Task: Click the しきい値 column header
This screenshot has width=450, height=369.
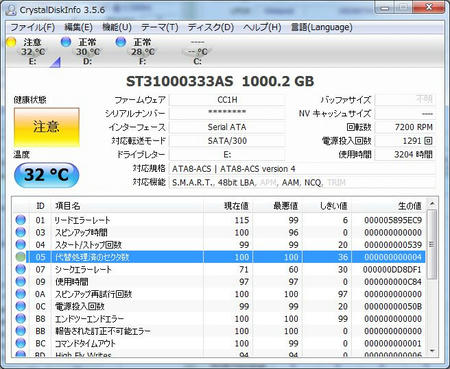Action: (327, 206)
